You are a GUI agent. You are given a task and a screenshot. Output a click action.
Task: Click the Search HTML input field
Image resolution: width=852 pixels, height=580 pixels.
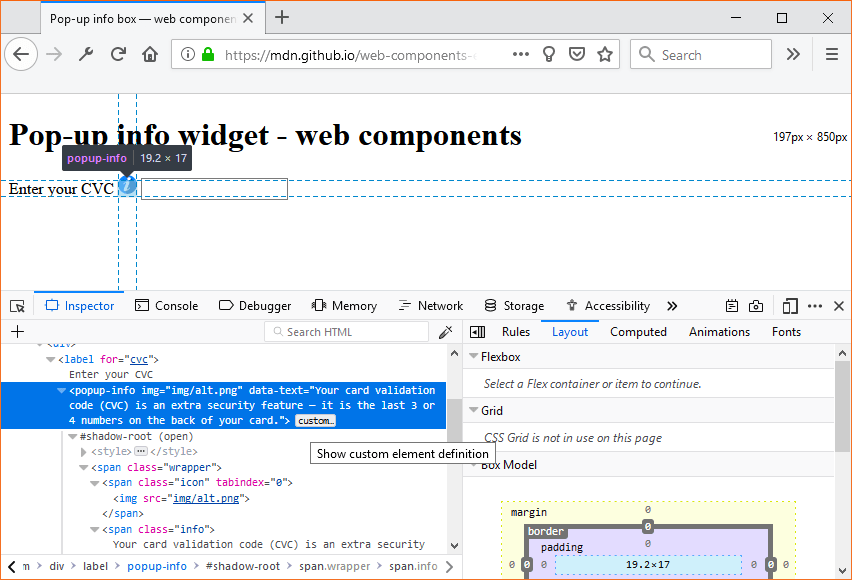346,331
